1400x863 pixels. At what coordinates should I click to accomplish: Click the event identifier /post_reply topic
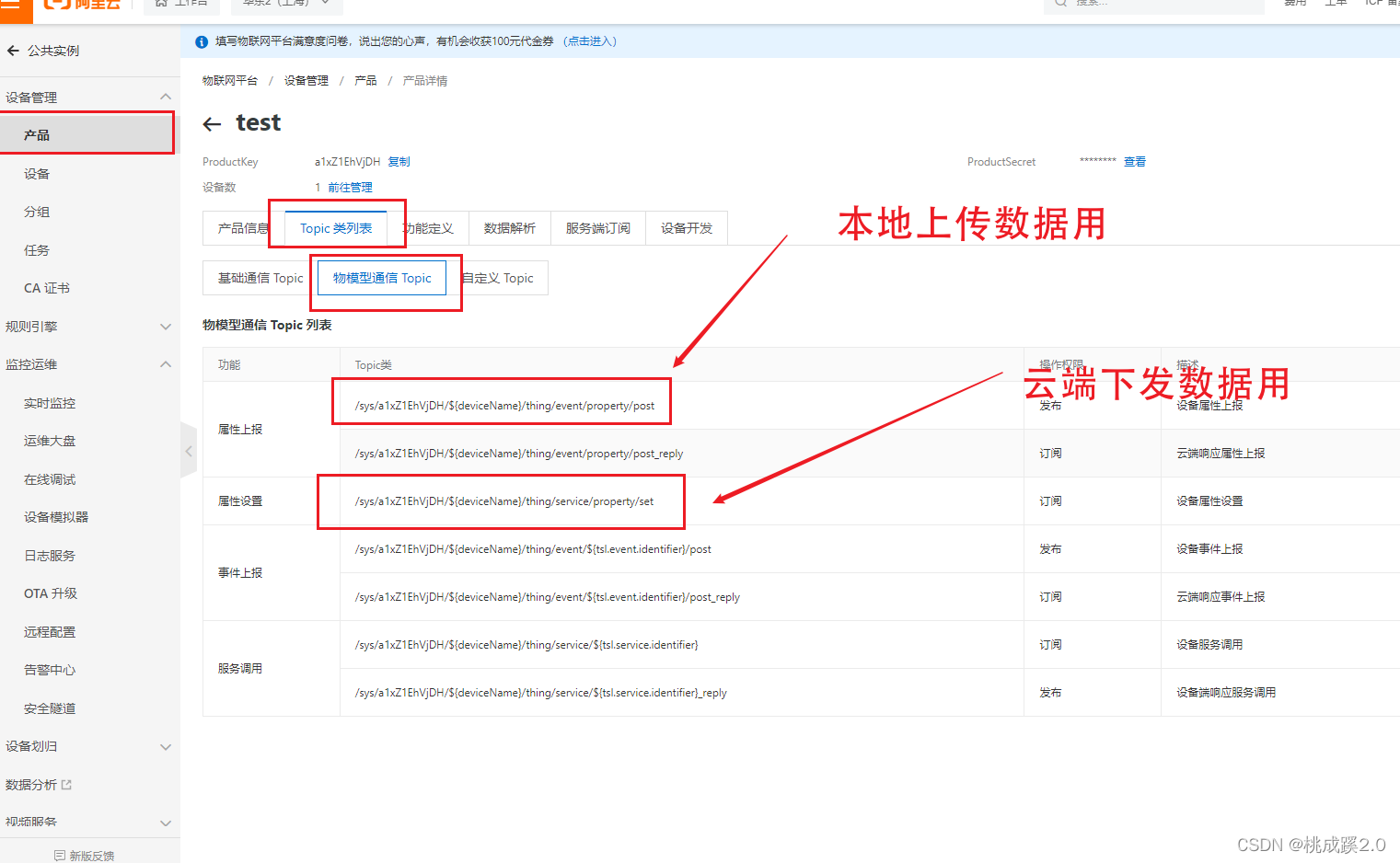point(548,597)
